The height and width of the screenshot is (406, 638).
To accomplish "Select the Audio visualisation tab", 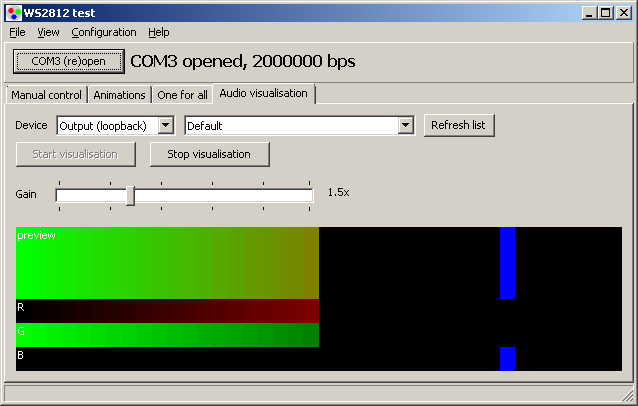I will pos(264,93).
